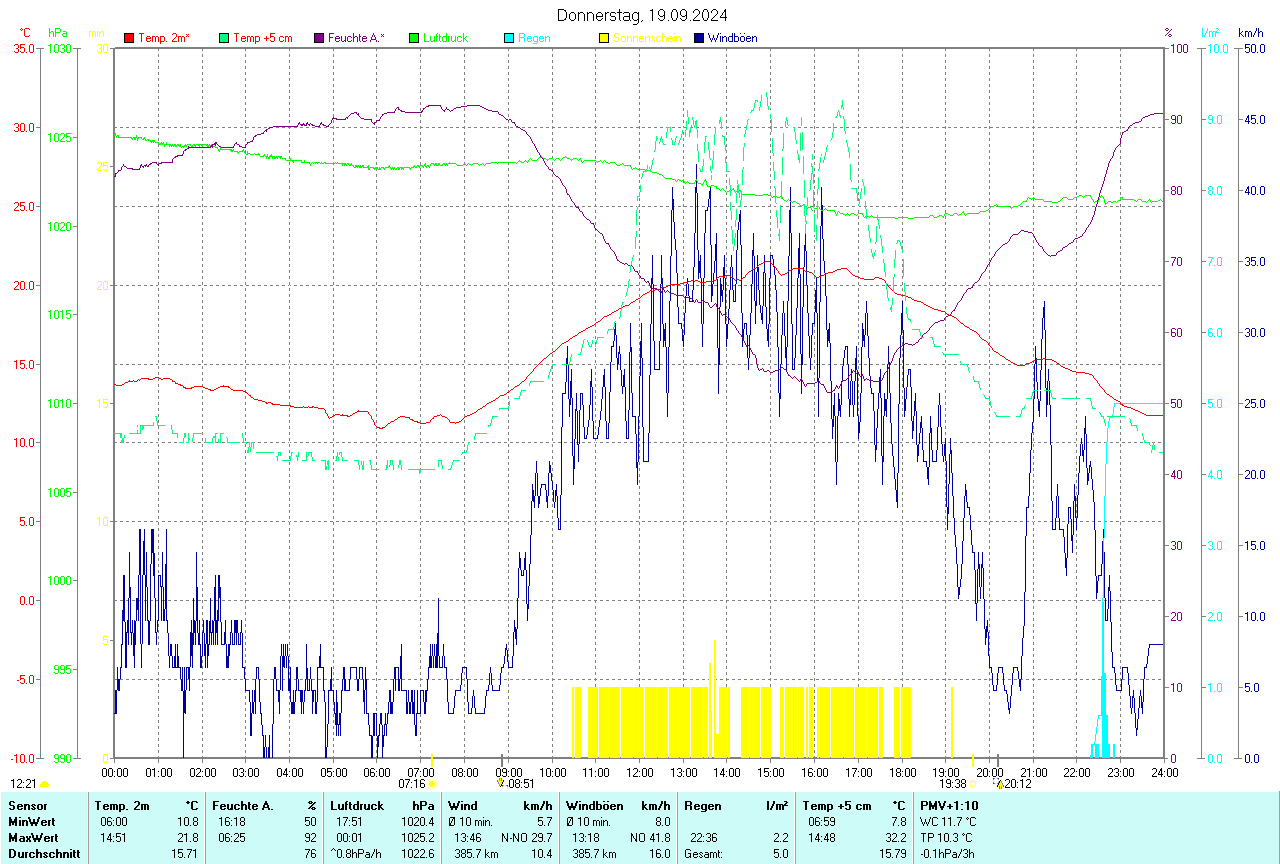Click the wind maximum value N-NO 29.7
1280x864 pixels.
pyautogui.click(x=526, y=837)
